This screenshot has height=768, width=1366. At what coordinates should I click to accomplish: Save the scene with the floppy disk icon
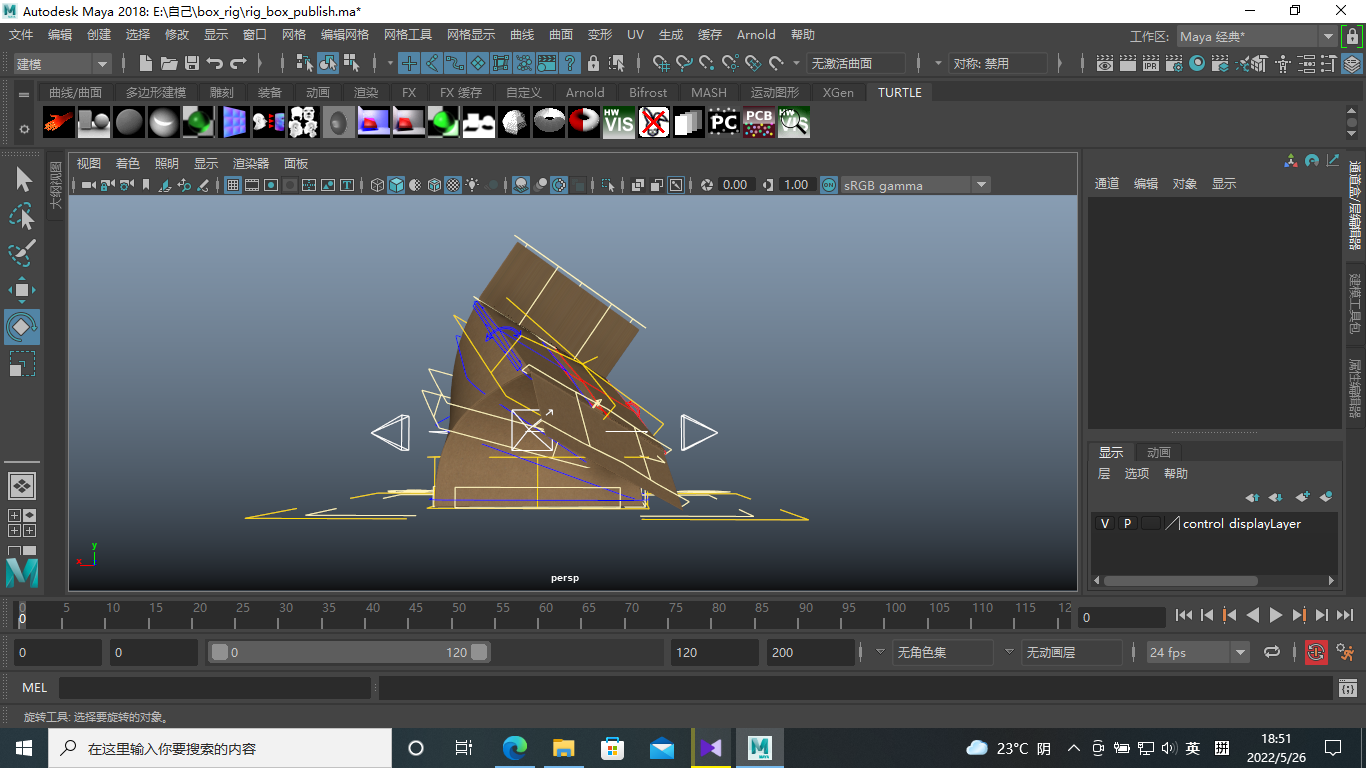pos(192,63)
